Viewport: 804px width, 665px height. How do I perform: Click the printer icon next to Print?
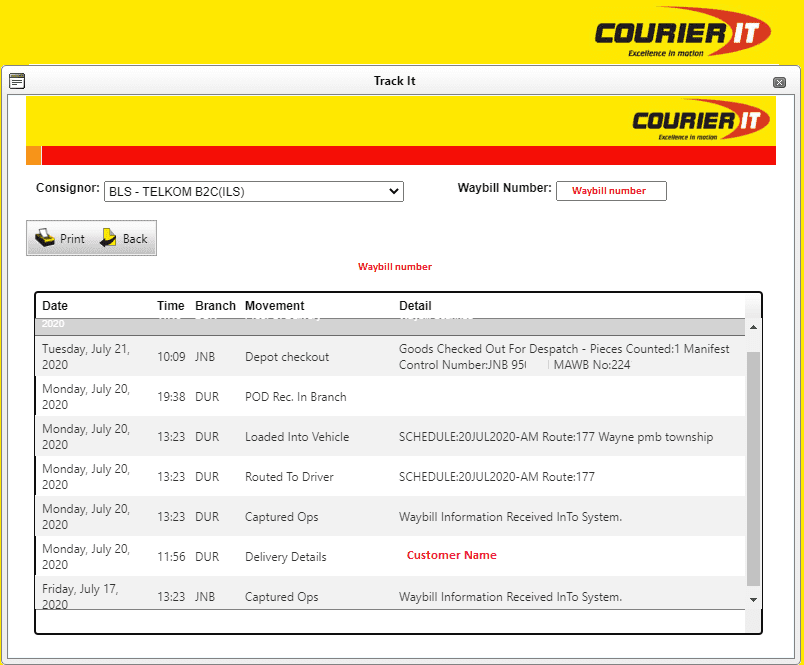45,238
